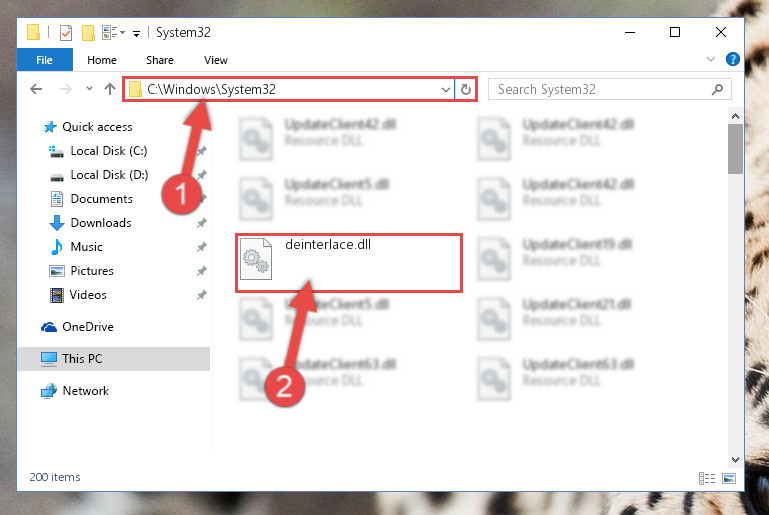Unpin Downloads from Quick access
The width and height of the screenshot is (769, 515).
tap(202, 223)
